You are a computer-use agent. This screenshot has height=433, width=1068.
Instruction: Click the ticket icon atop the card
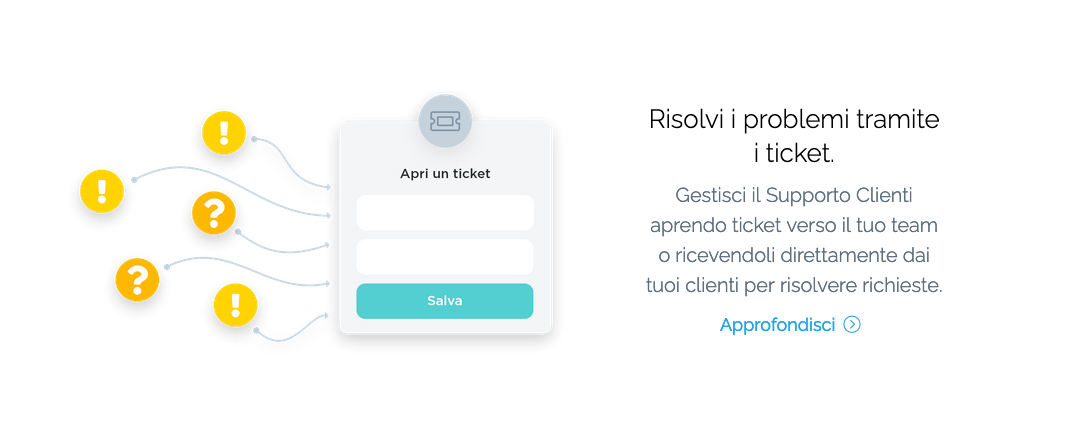pyautogui.click(x=445, y=121)
